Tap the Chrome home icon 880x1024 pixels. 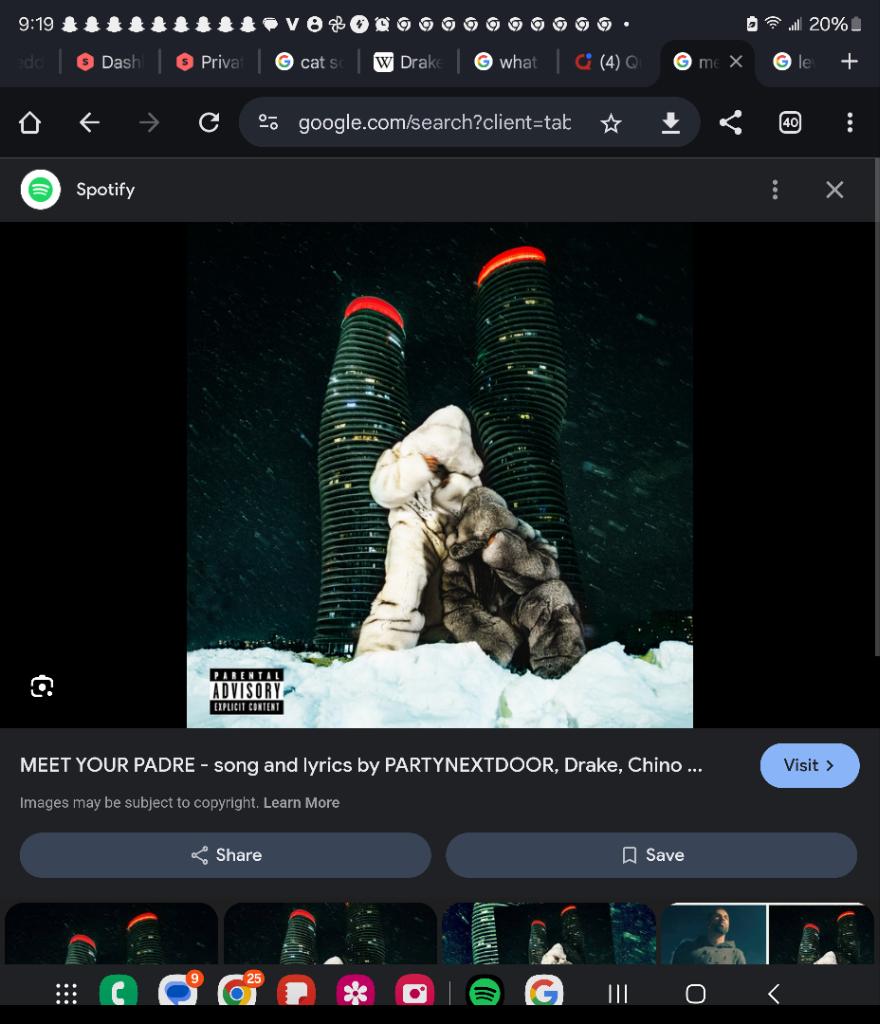tap(30, 122)
